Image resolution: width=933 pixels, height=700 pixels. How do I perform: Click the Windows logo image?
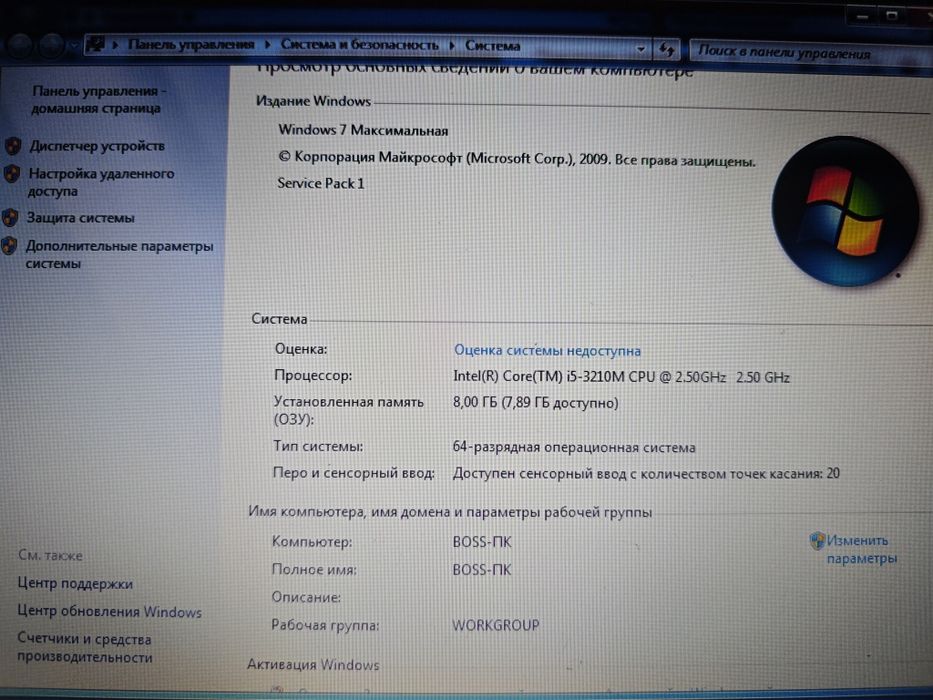(846, 211)
